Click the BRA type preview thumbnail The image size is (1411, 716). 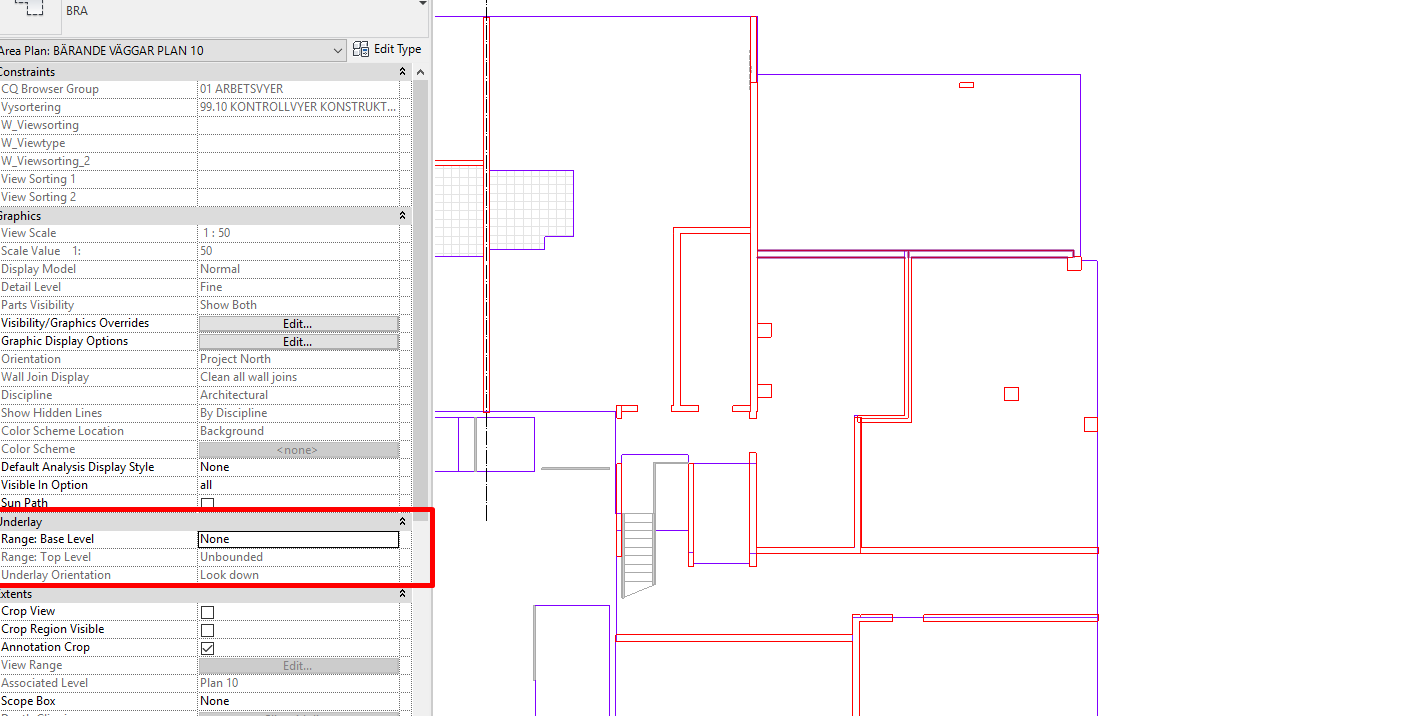[29, 13]
